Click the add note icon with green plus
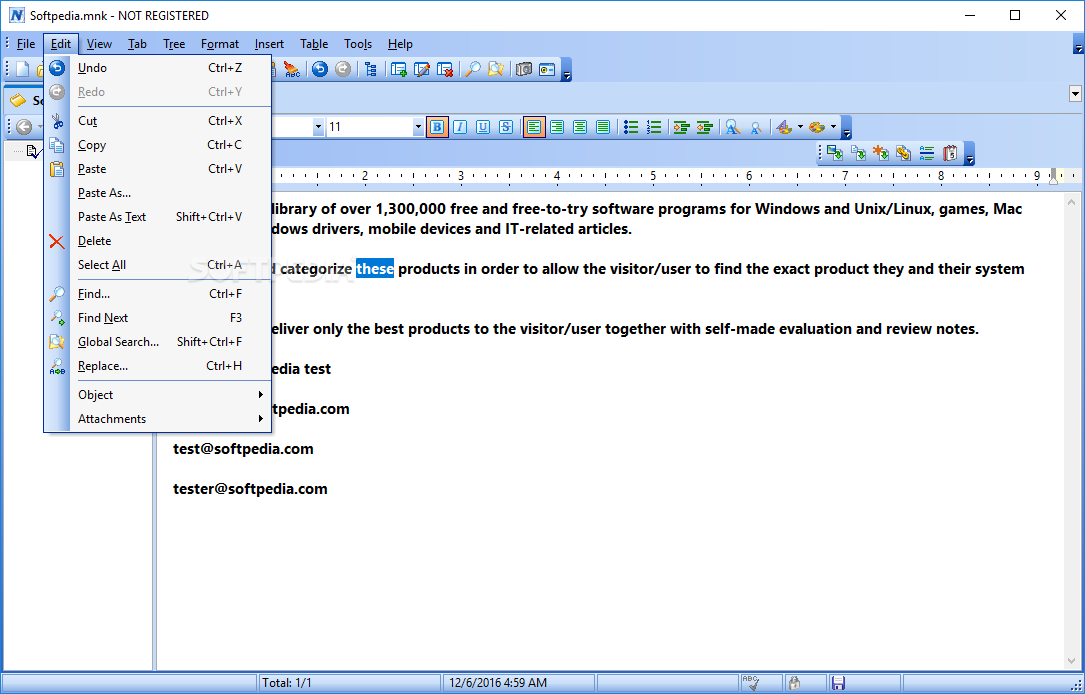Screen dimensions: 1085x694 coord(399,69)
